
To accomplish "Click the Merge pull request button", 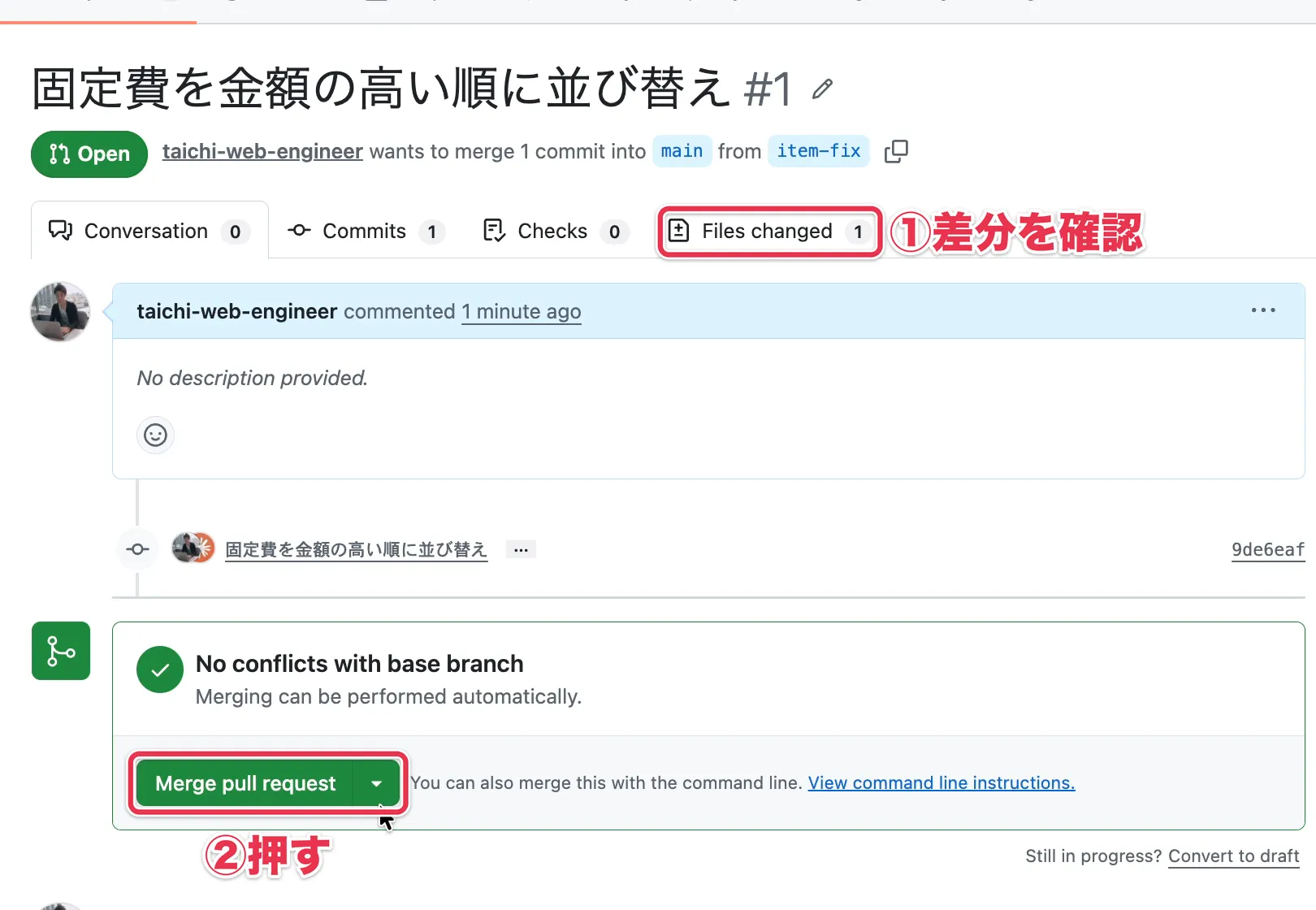I will (x=245, y=783).
